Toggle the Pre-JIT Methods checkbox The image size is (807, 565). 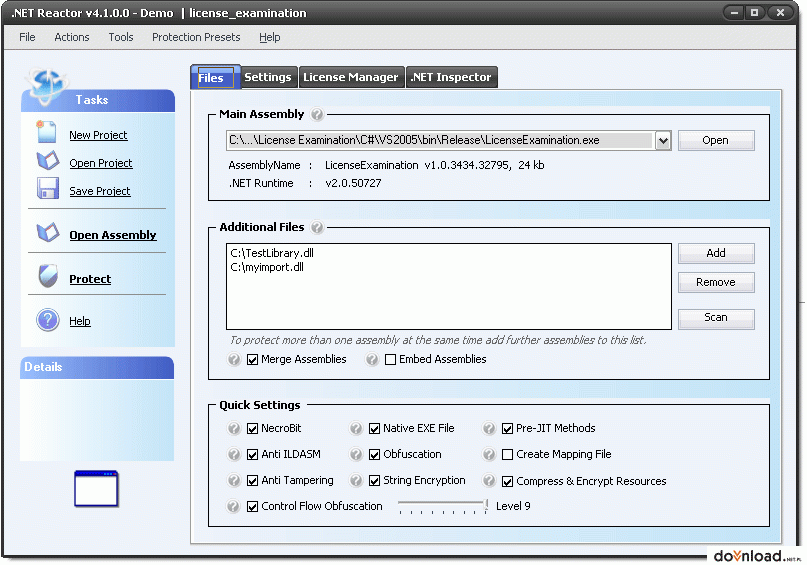507,429
